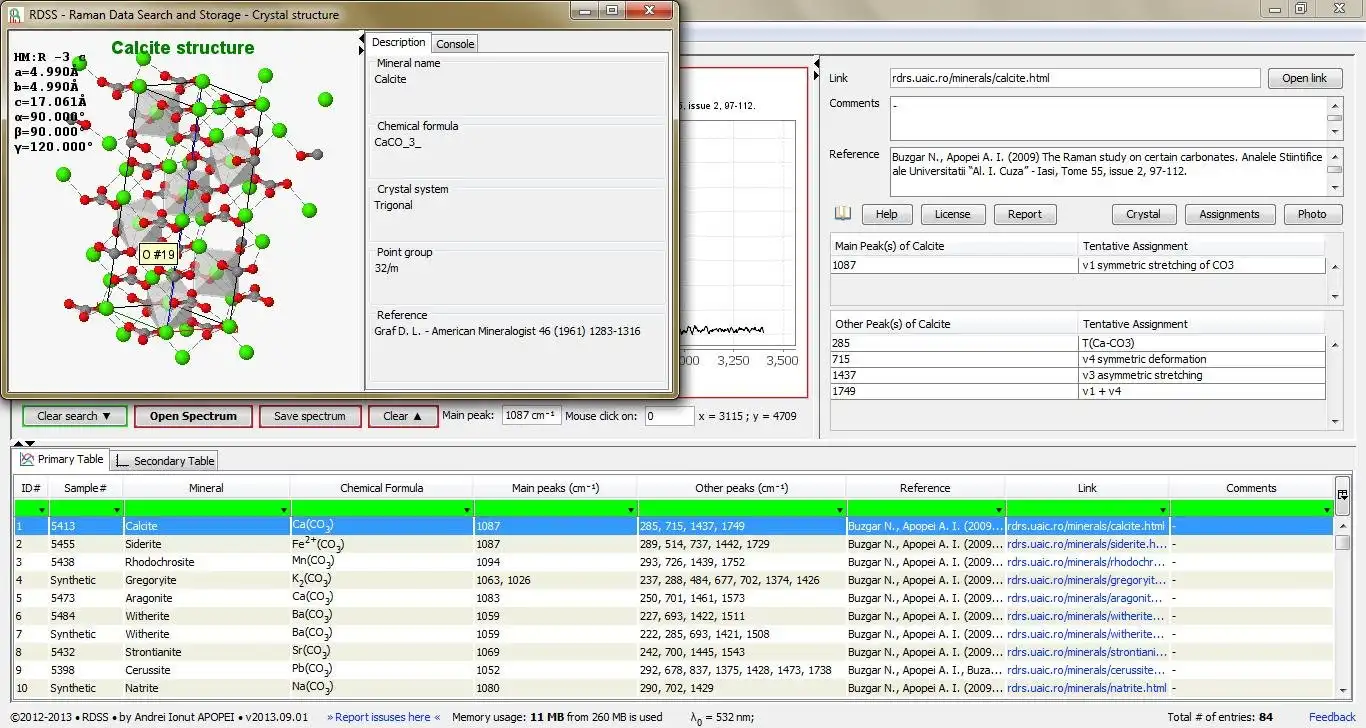This screenshot has height=728, width=1366.
Task: Select the Aragonite mineral cell
Action: point(206,598)
